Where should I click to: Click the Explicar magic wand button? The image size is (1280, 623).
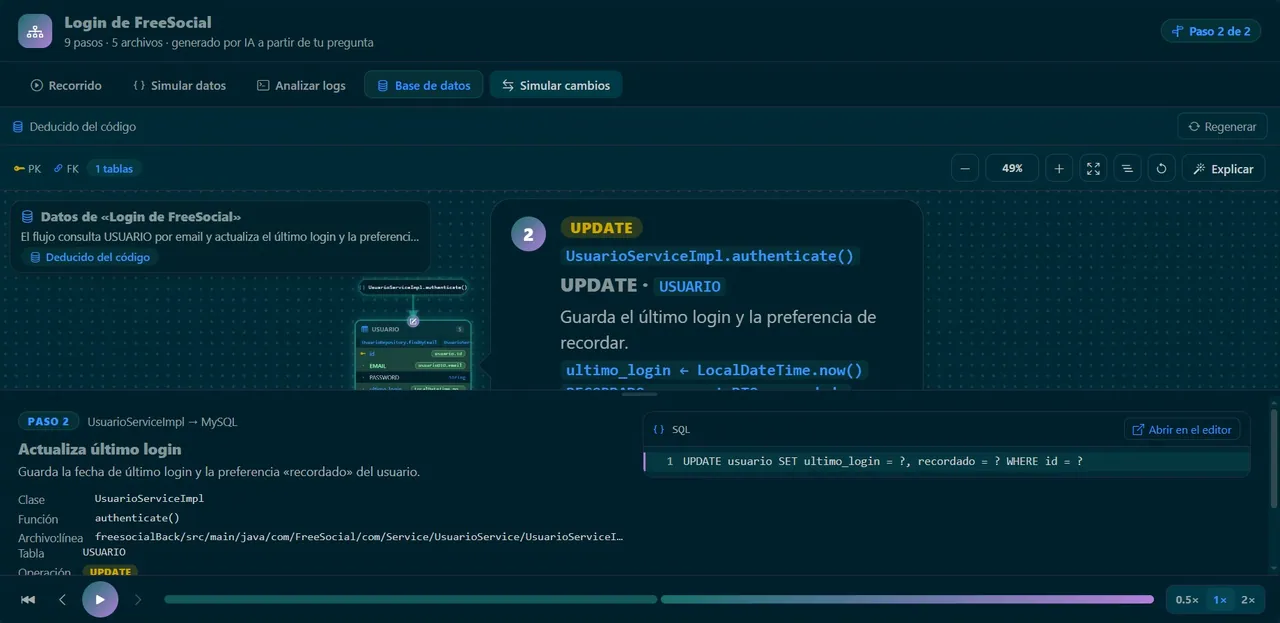(1223, 169)
